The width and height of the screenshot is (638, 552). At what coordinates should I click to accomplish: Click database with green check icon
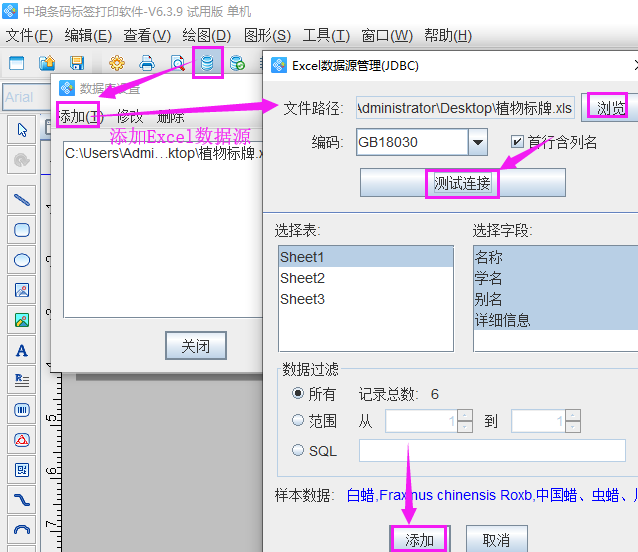(237, 63)
